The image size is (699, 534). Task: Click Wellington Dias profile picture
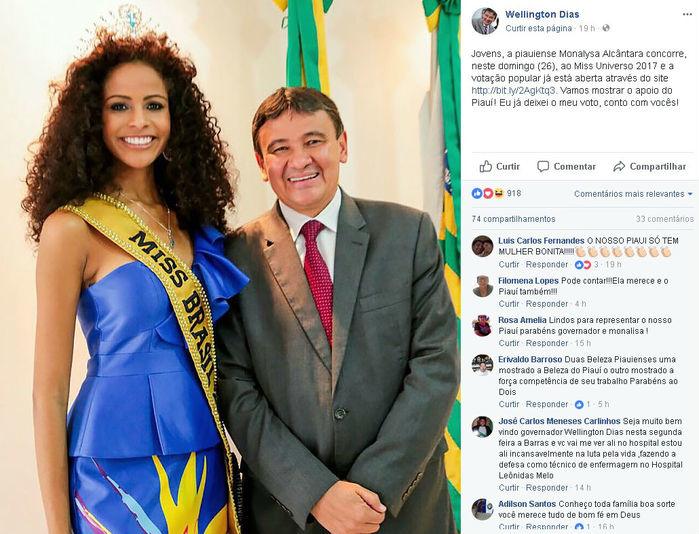tap(485, 21)
